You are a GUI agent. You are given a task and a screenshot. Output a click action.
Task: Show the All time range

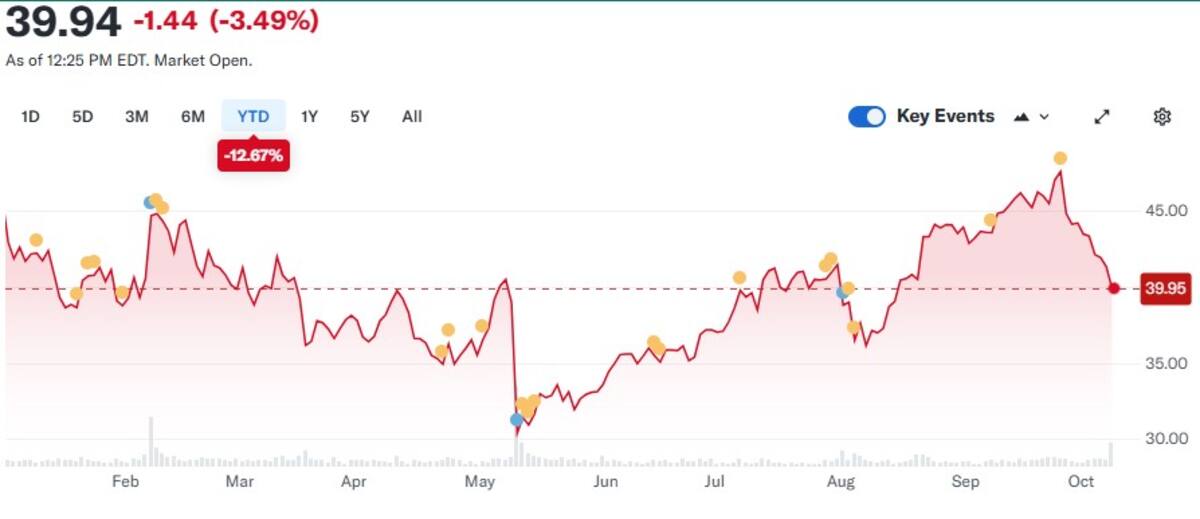[x=412, y=117]
